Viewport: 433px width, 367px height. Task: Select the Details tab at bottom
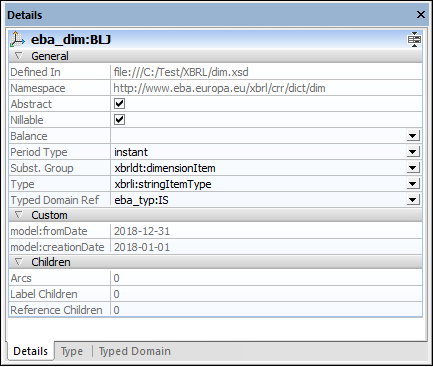[30, 351]
